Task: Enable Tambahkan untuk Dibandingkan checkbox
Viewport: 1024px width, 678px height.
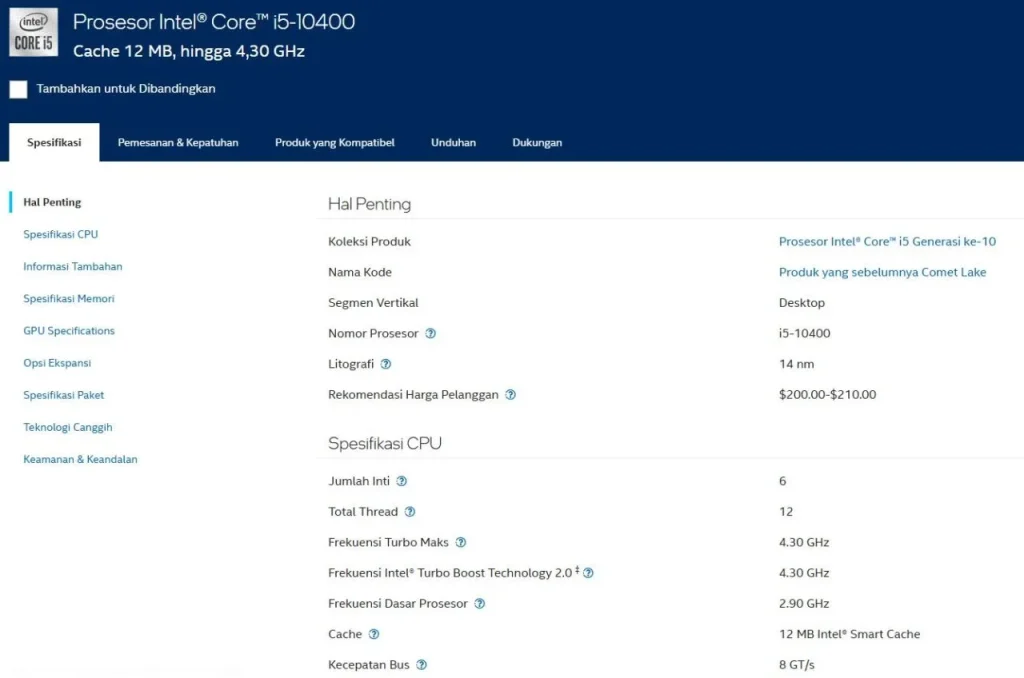Action: pos(17,89)
